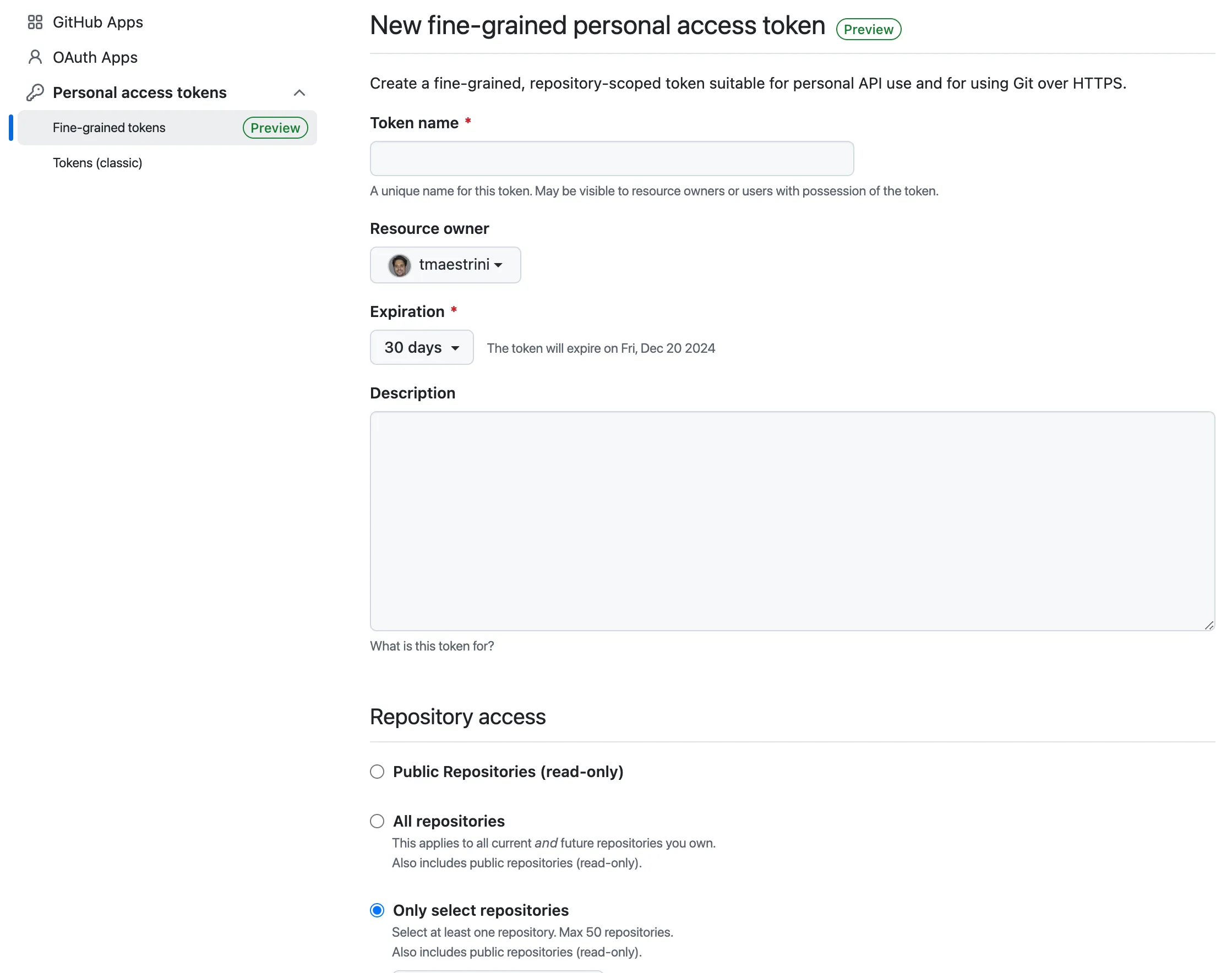Click the Preview badge next to the title
The width and height of the screenshot is (1232, 973).
point(869,29)
